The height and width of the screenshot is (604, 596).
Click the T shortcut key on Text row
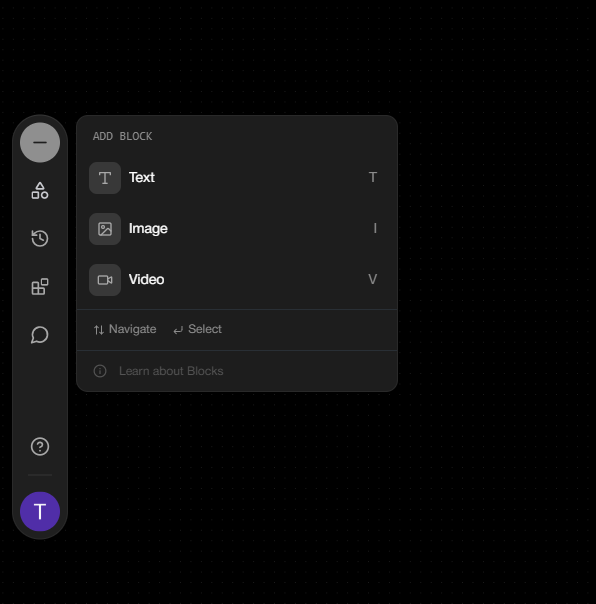pos(373,178)
